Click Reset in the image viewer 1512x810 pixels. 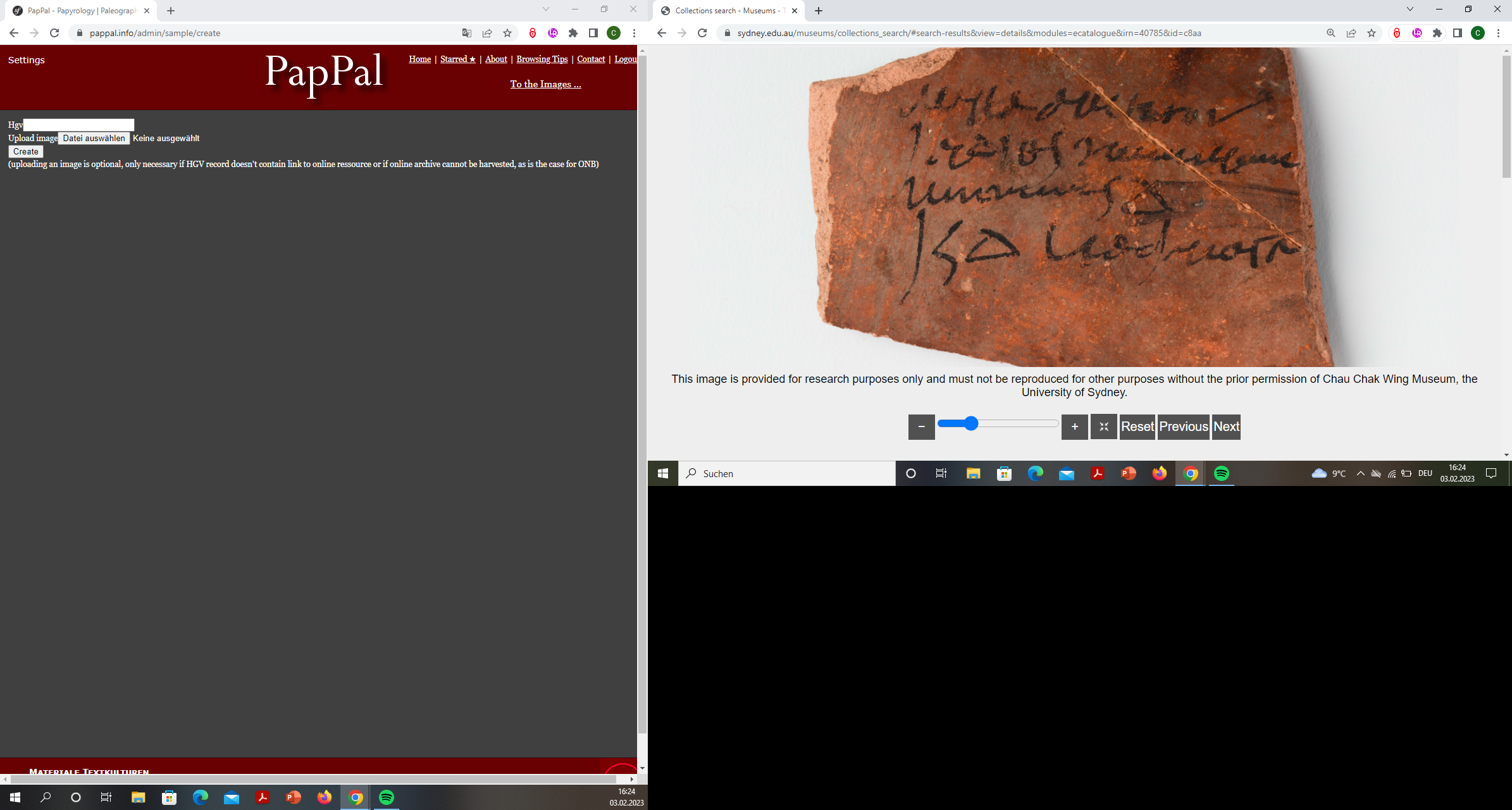pyautogui.click(x=1137, y=427)
